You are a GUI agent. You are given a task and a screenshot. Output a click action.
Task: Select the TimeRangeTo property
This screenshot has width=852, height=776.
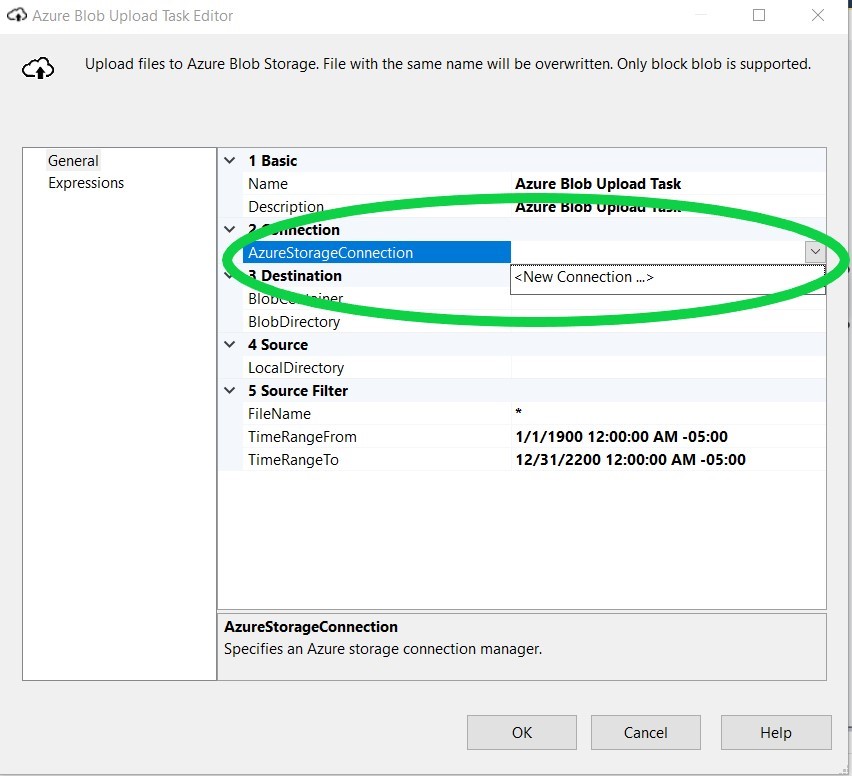377,460
